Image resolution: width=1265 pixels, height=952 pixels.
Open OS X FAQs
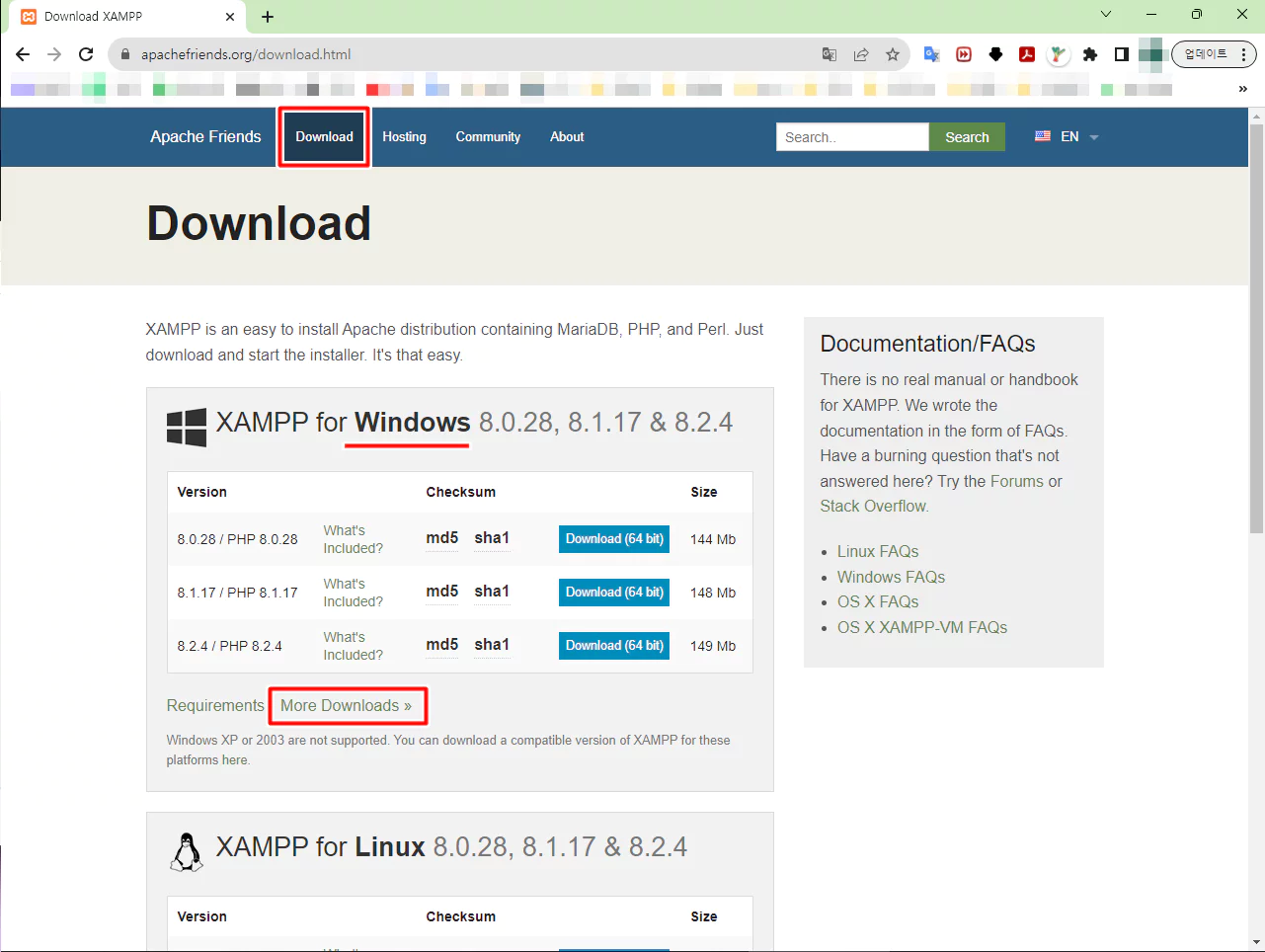click(878, 601)
